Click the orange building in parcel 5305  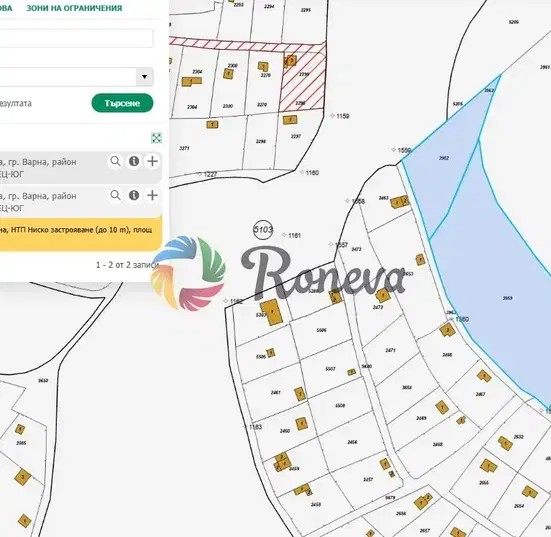pos(273,312)
